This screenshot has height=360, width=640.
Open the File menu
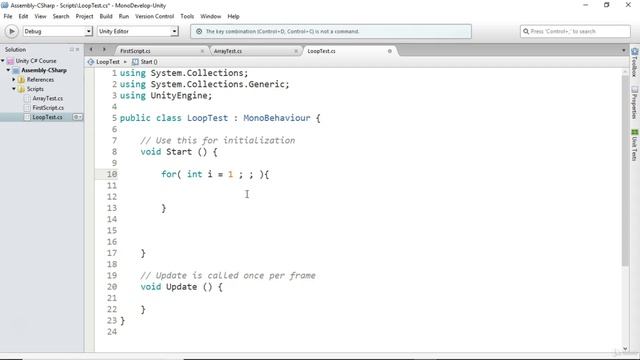8,16
